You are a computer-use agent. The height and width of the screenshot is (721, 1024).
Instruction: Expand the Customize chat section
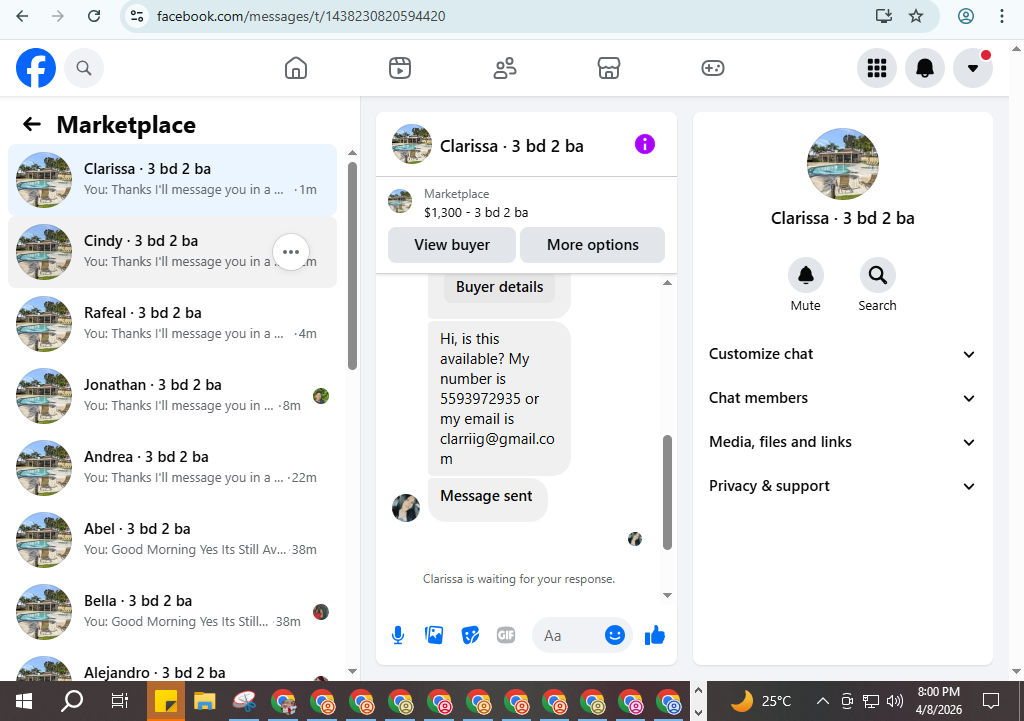point(842,354)
